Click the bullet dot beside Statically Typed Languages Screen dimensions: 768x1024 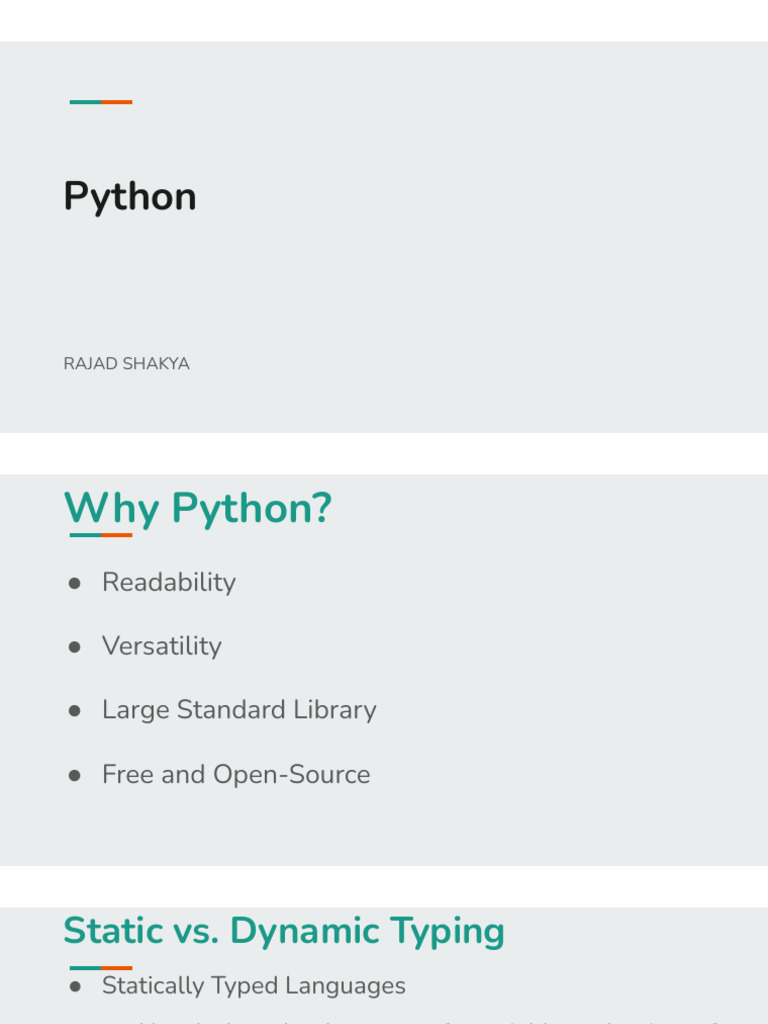(x=74, y=987)
